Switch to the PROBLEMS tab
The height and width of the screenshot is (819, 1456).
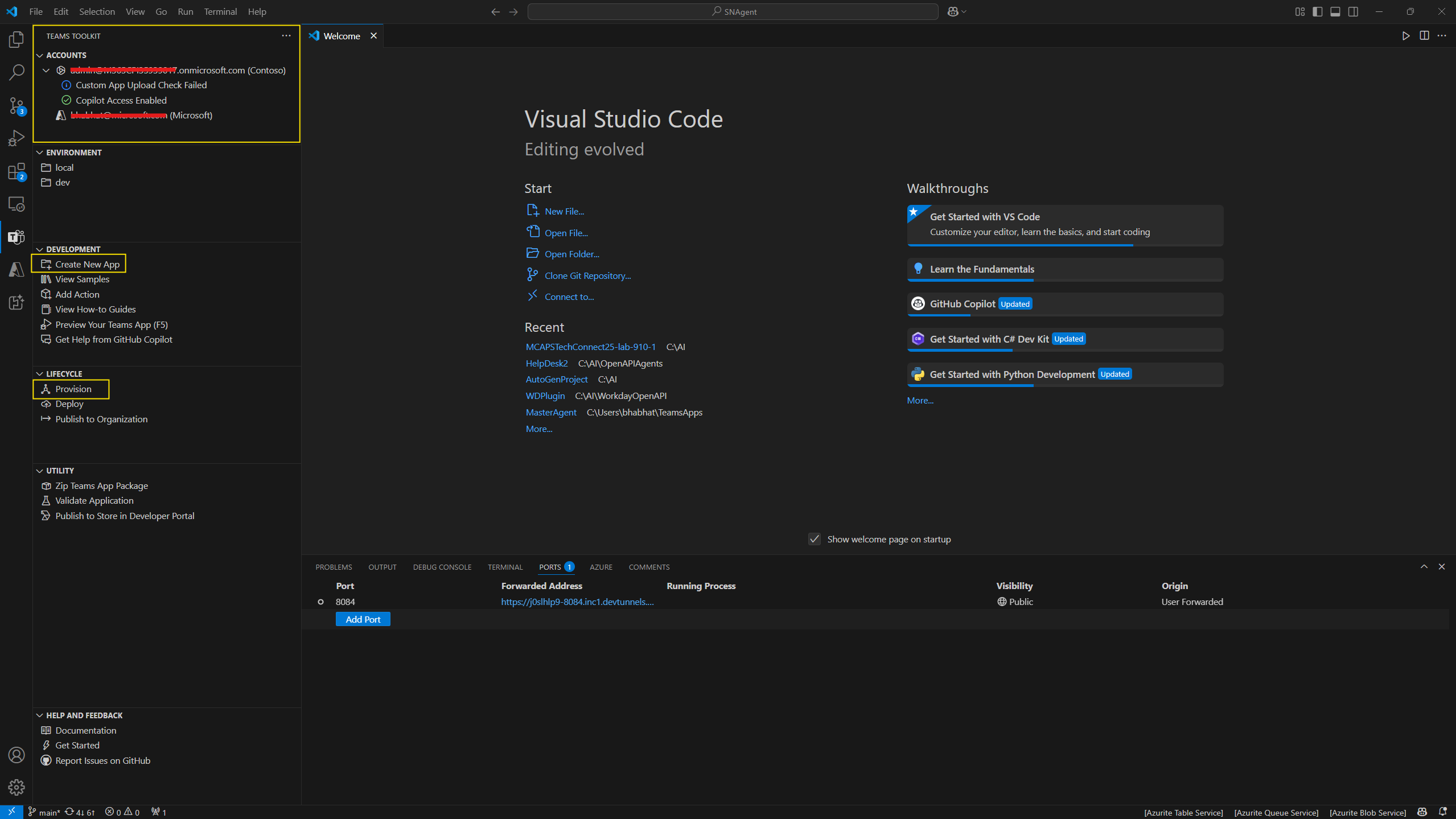point(334,567)
